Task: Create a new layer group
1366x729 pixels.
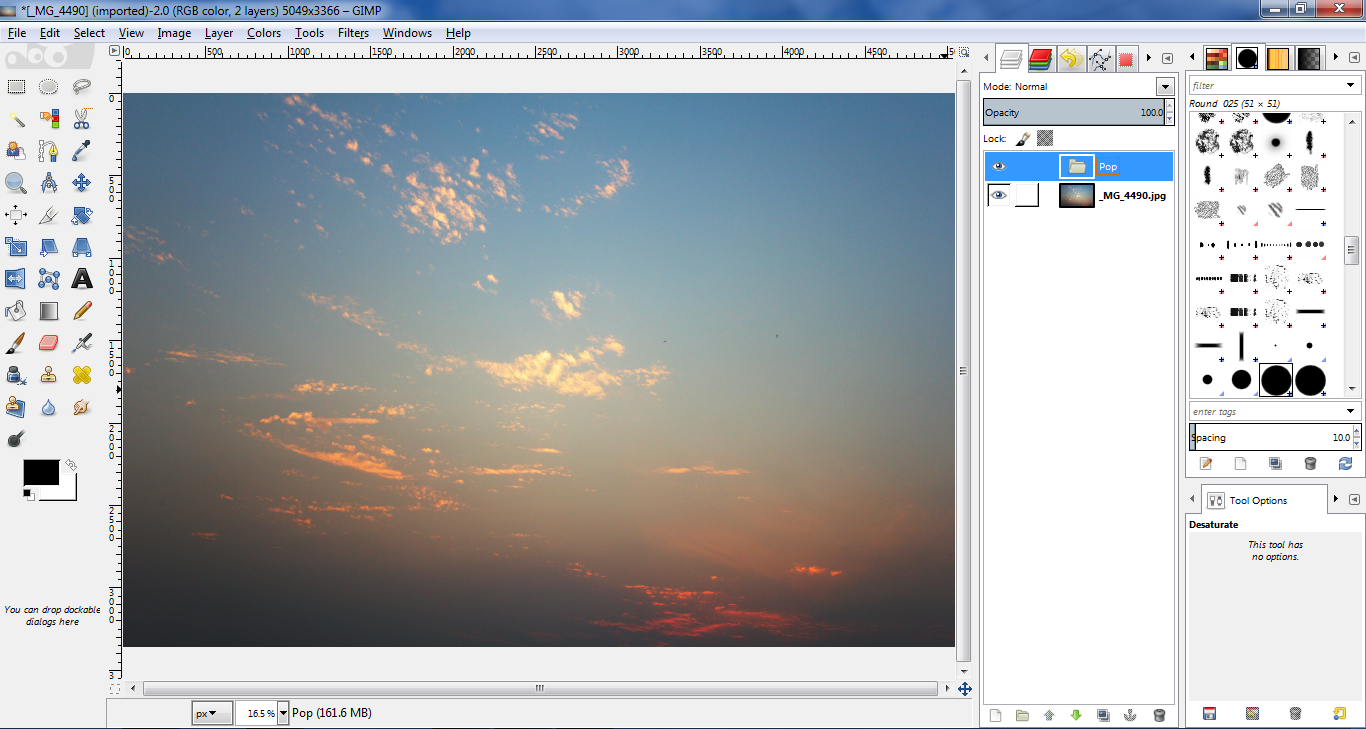Action: [1022, 715]
